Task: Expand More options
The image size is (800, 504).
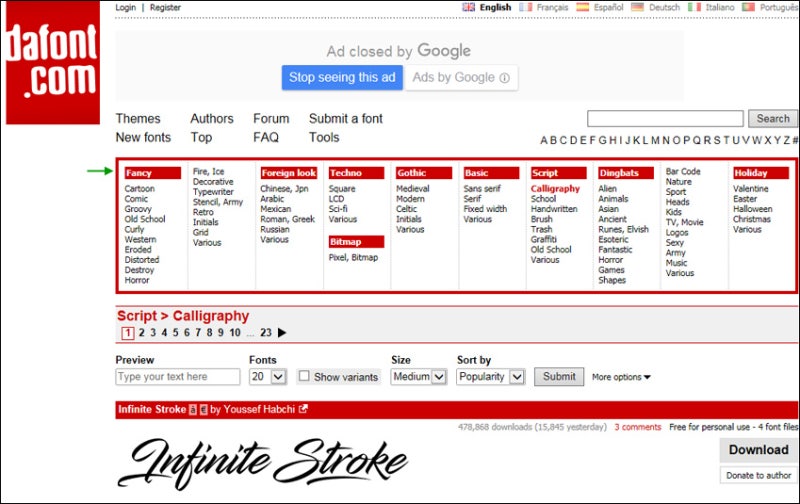Action: [x=621, y=377]
